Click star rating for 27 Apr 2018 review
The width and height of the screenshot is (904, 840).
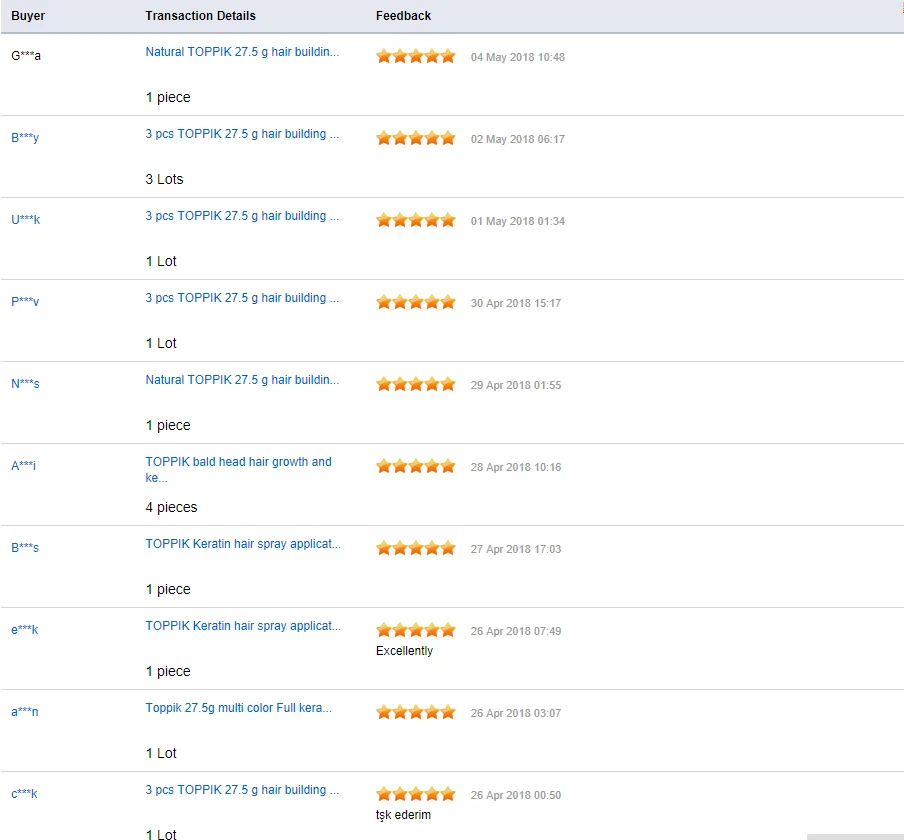(416, 548)
